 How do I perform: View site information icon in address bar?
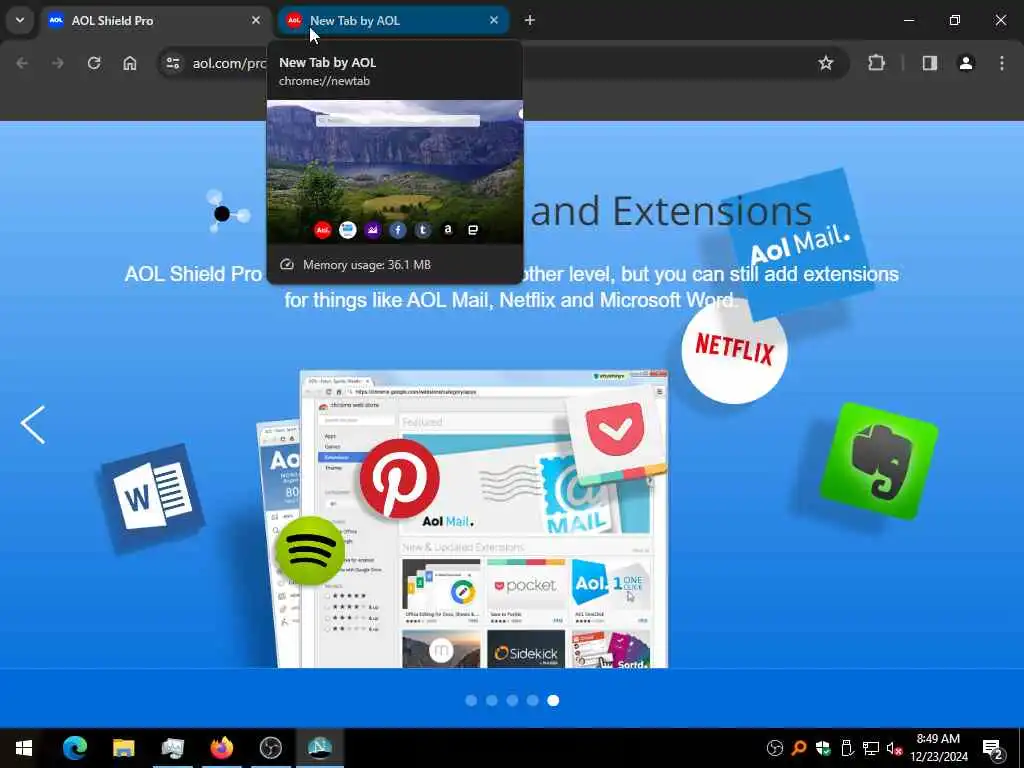click(173, 63)
